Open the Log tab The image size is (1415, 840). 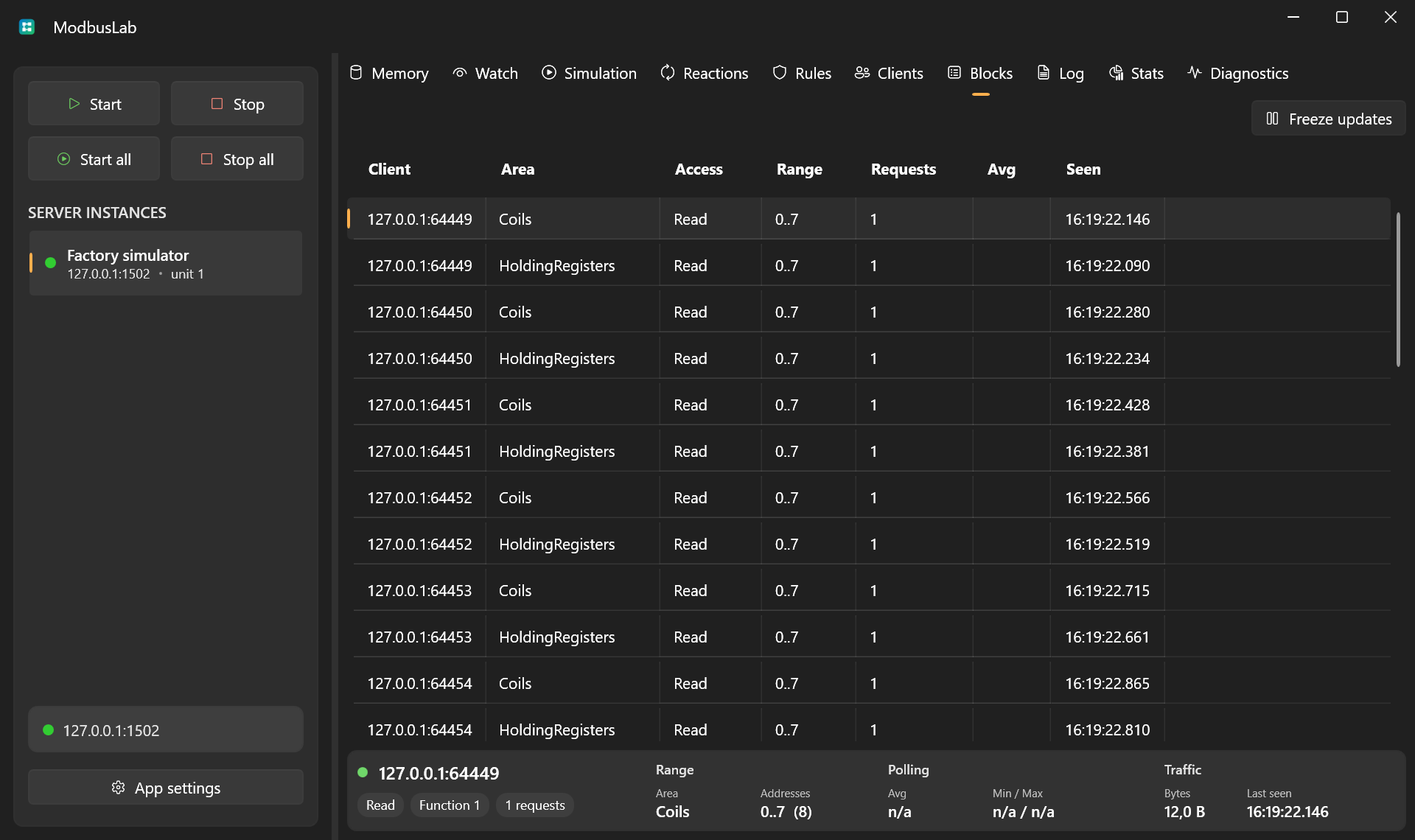(1060, 73)
